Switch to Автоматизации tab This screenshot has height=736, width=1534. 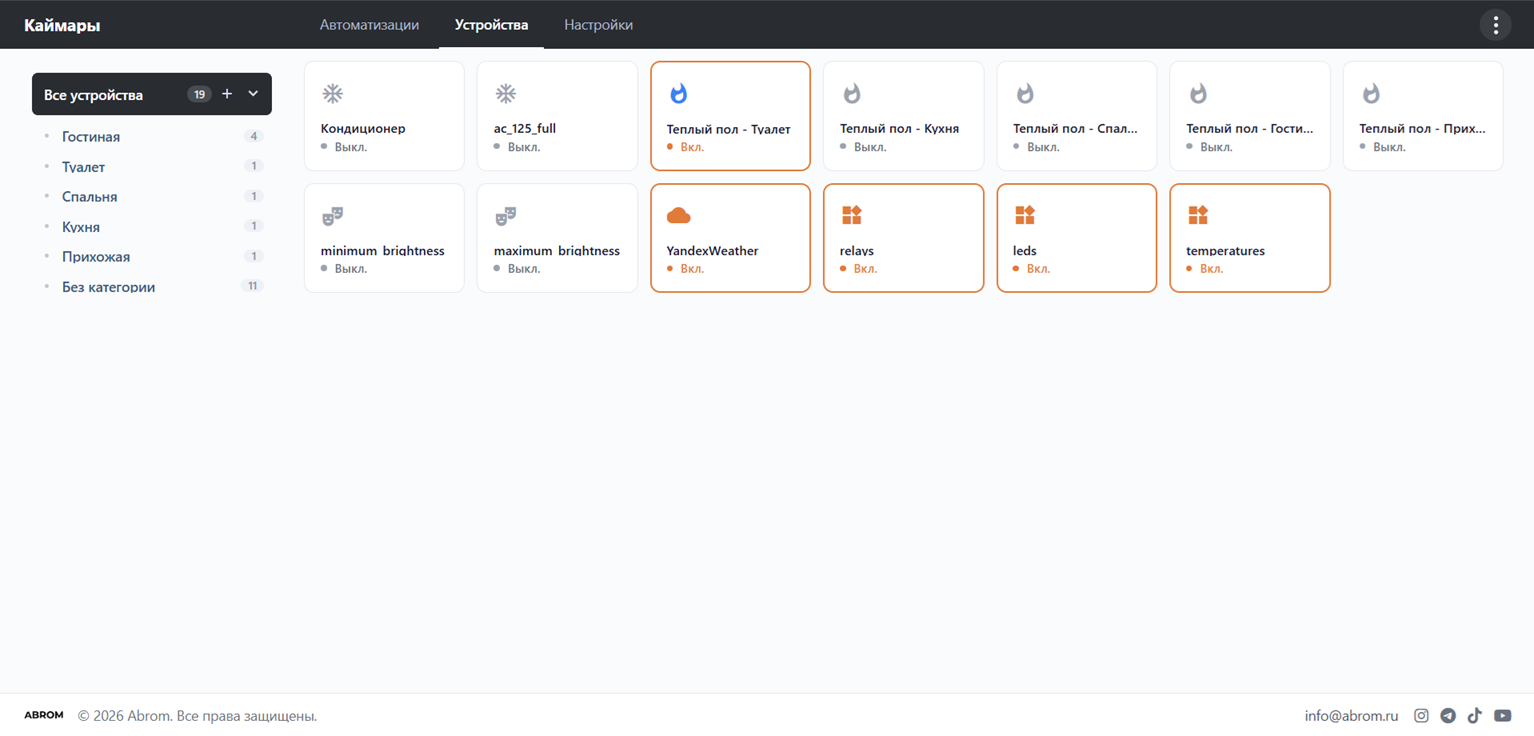point(369,25)
